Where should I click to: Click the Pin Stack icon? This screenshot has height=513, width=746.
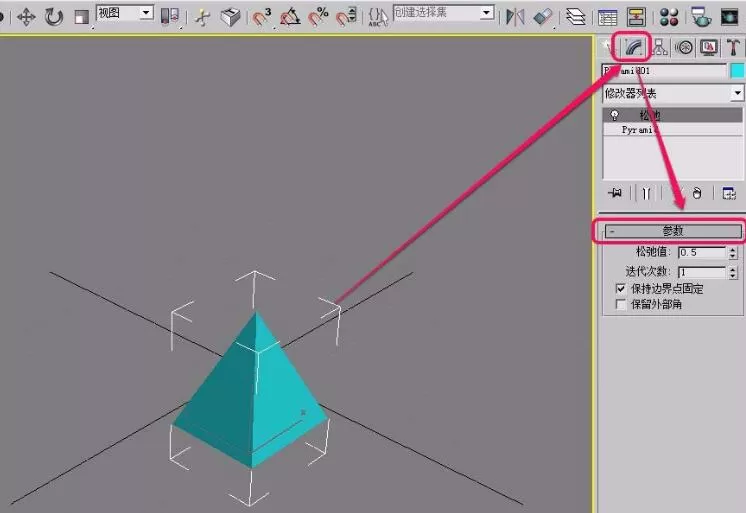click(x=615, y=193)
